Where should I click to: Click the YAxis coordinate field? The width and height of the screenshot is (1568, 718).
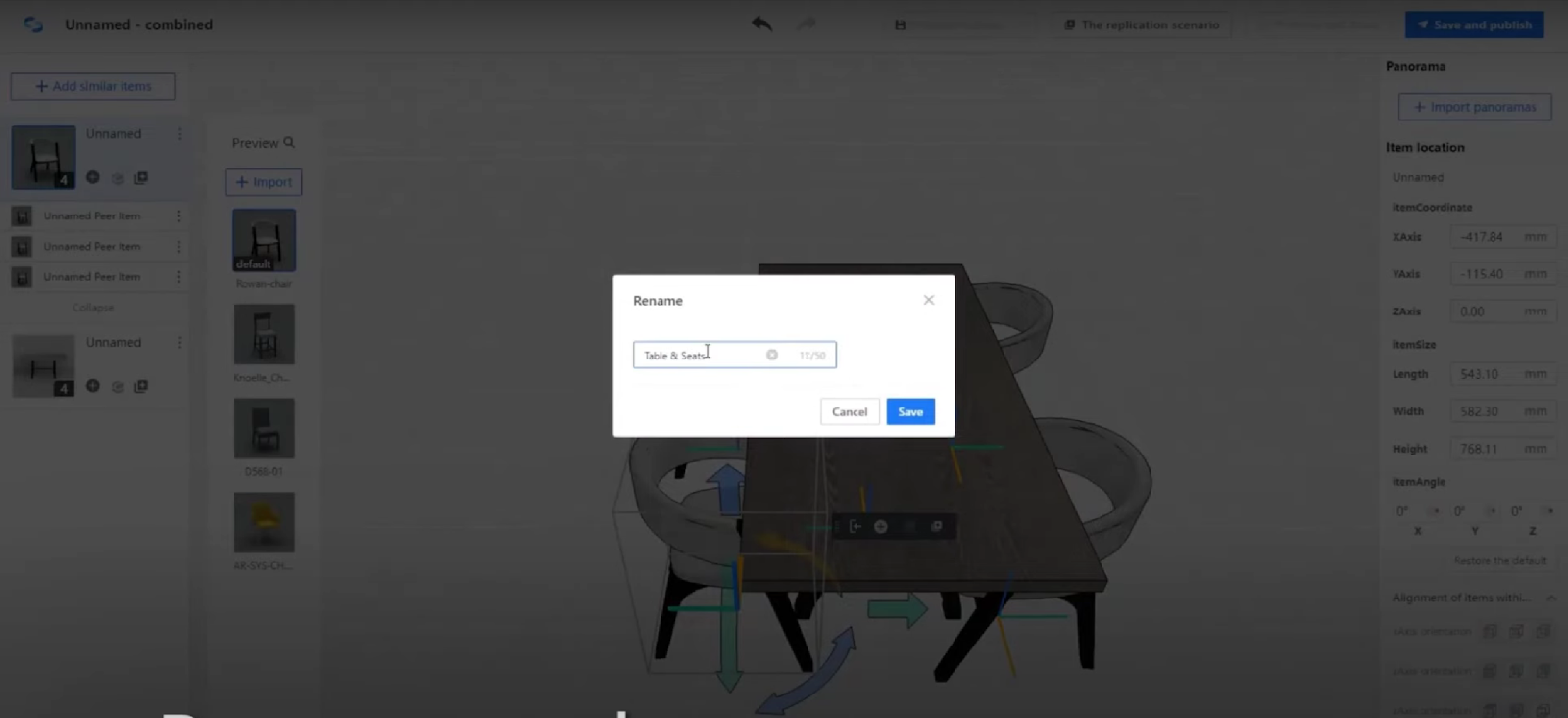coord(1502,274)
